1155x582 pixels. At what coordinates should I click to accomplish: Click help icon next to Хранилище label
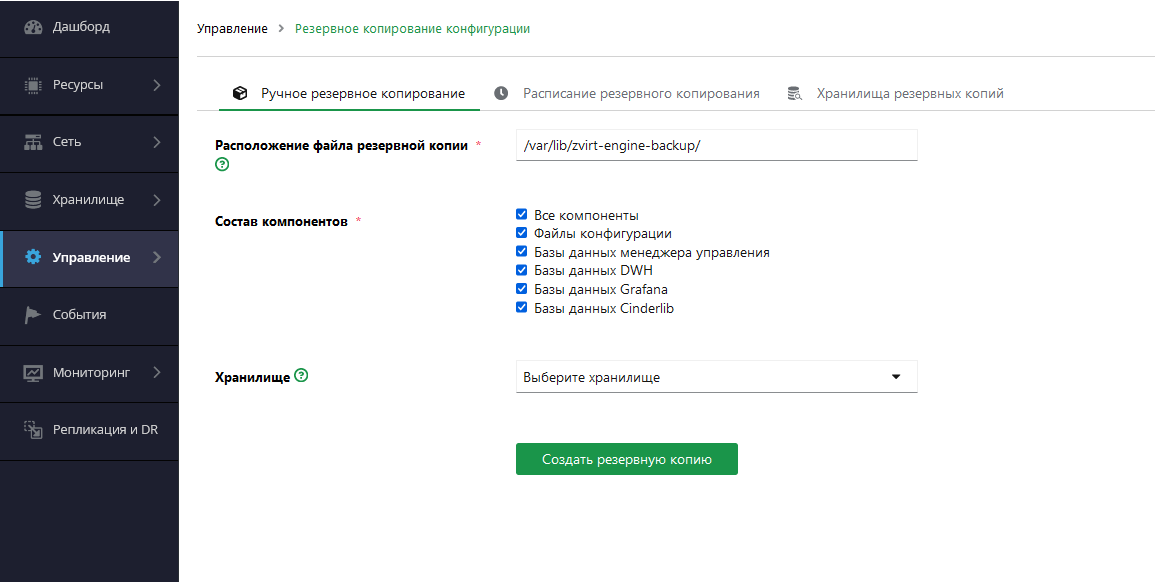(x=301, y=375)
